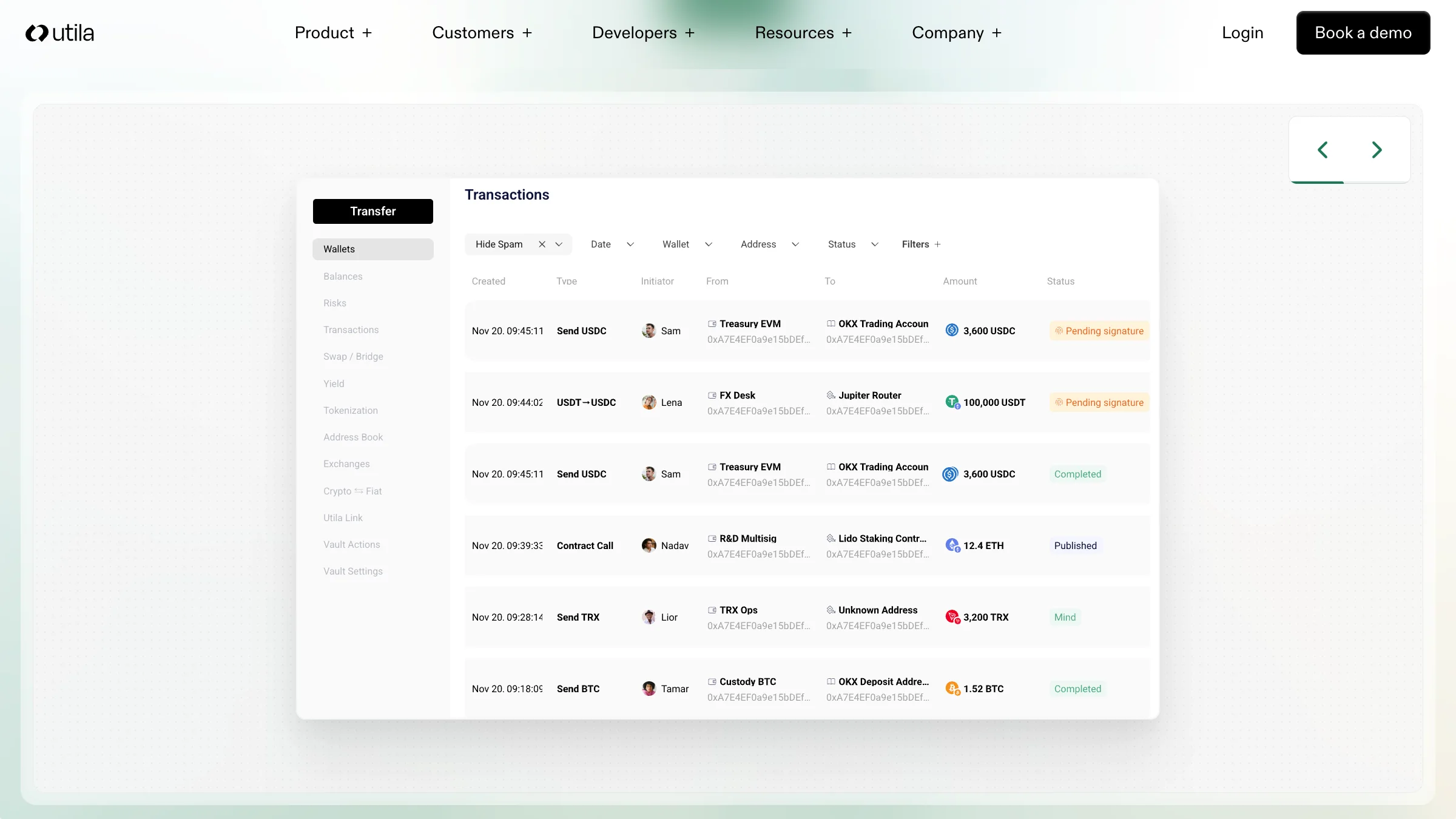Screen dimensions: 1456x819
Task: Click the ETH coin icon beside 12.4 ETH
Action: (952, 545)
